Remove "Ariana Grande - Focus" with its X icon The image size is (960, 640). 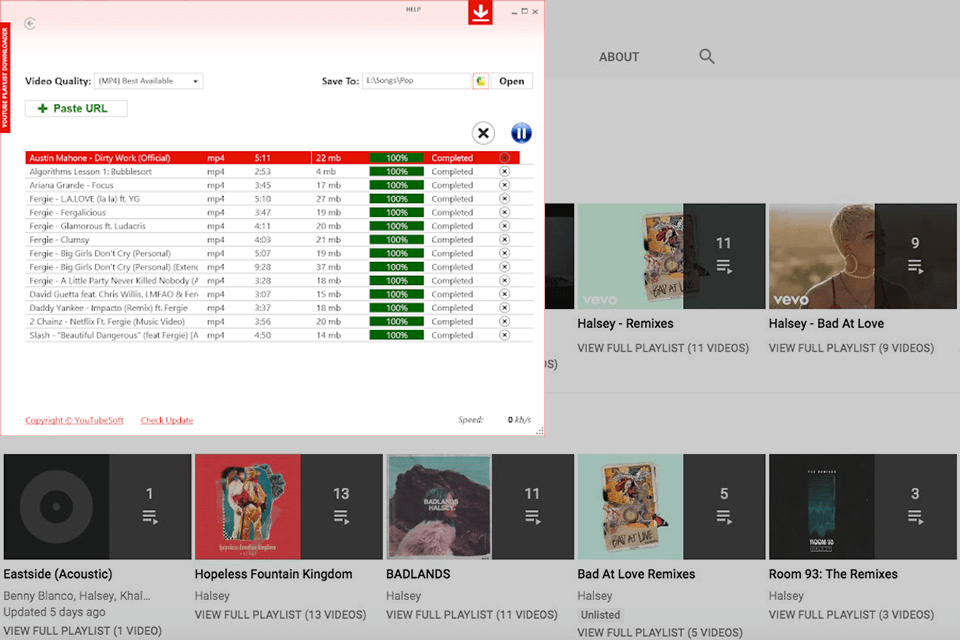[504, 185]
